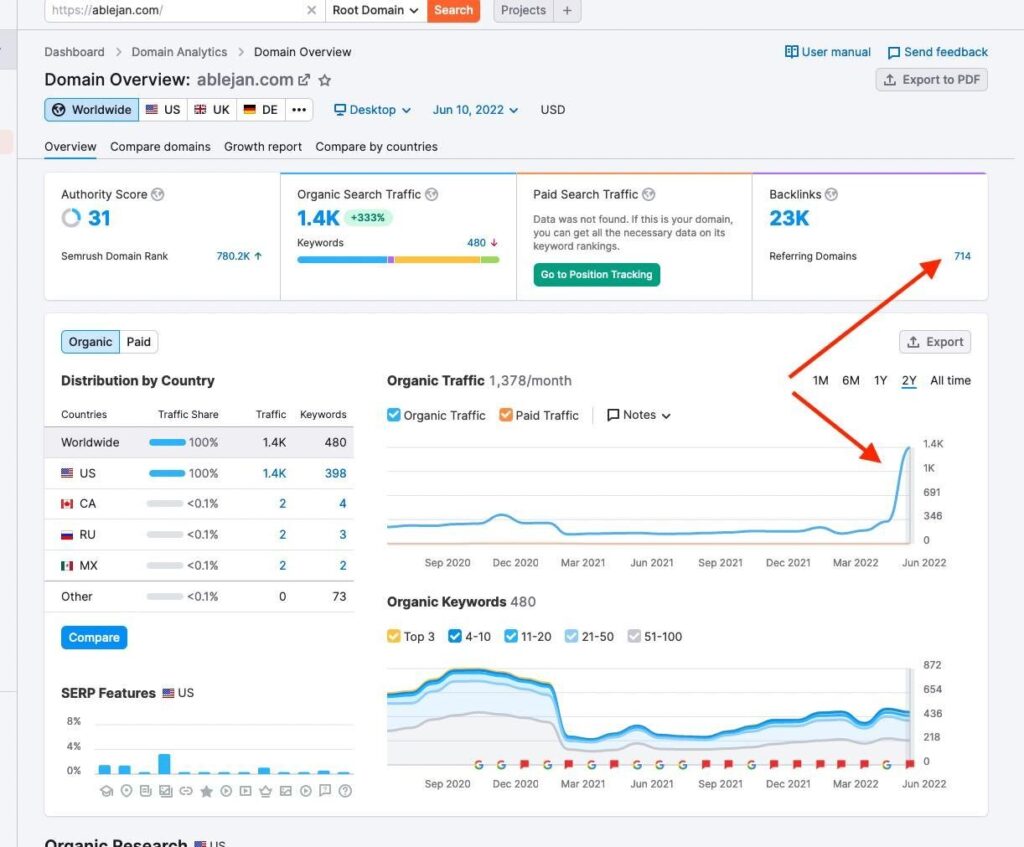Toggle the 21-50 keywords checkbox
The height and width of the screenshot is (847, 1024).
point(571,636)
